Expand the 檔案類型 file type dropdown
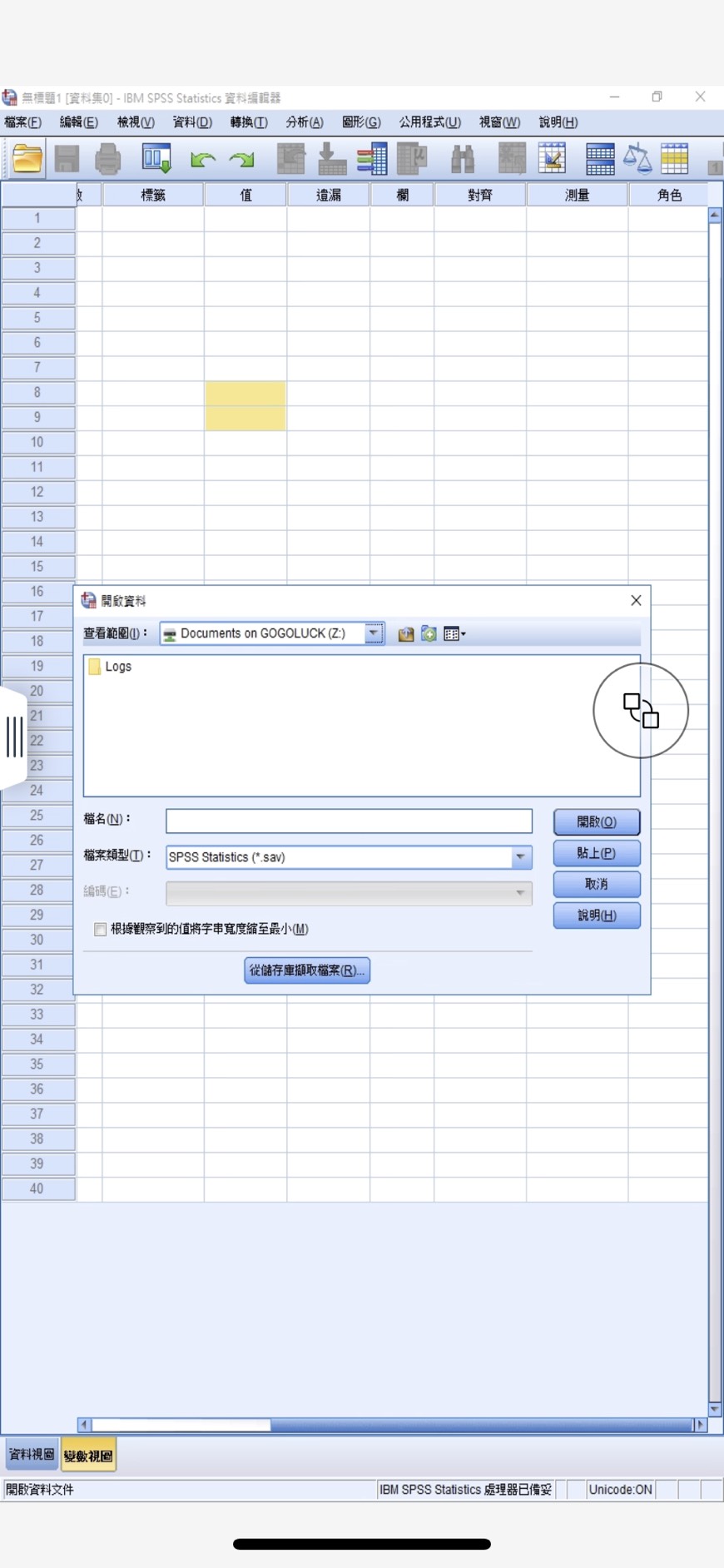Screen dimensions: 724x1568 point(521,857)
